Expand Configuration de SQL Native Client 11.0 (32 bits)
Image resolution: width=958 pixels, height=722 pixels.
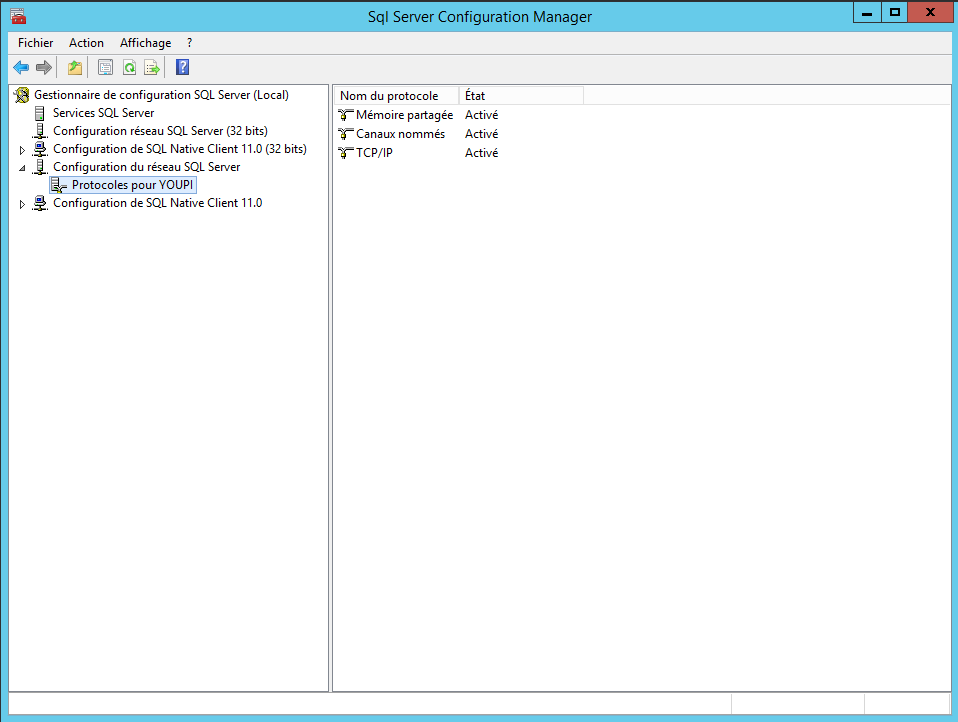pos(22,150)
